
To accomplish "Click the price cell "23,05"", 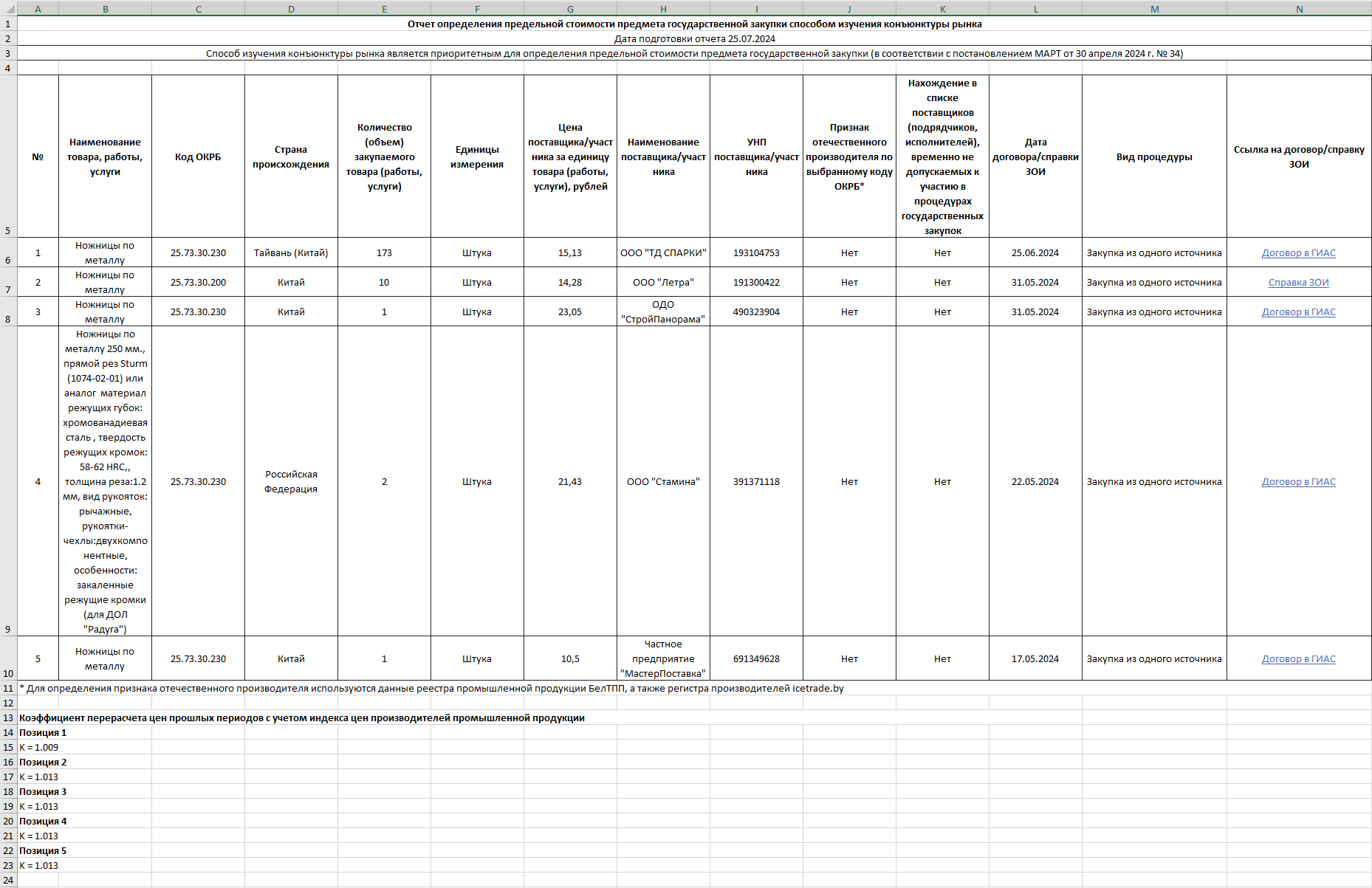I will pyautogui.click(x=570, y=312).
